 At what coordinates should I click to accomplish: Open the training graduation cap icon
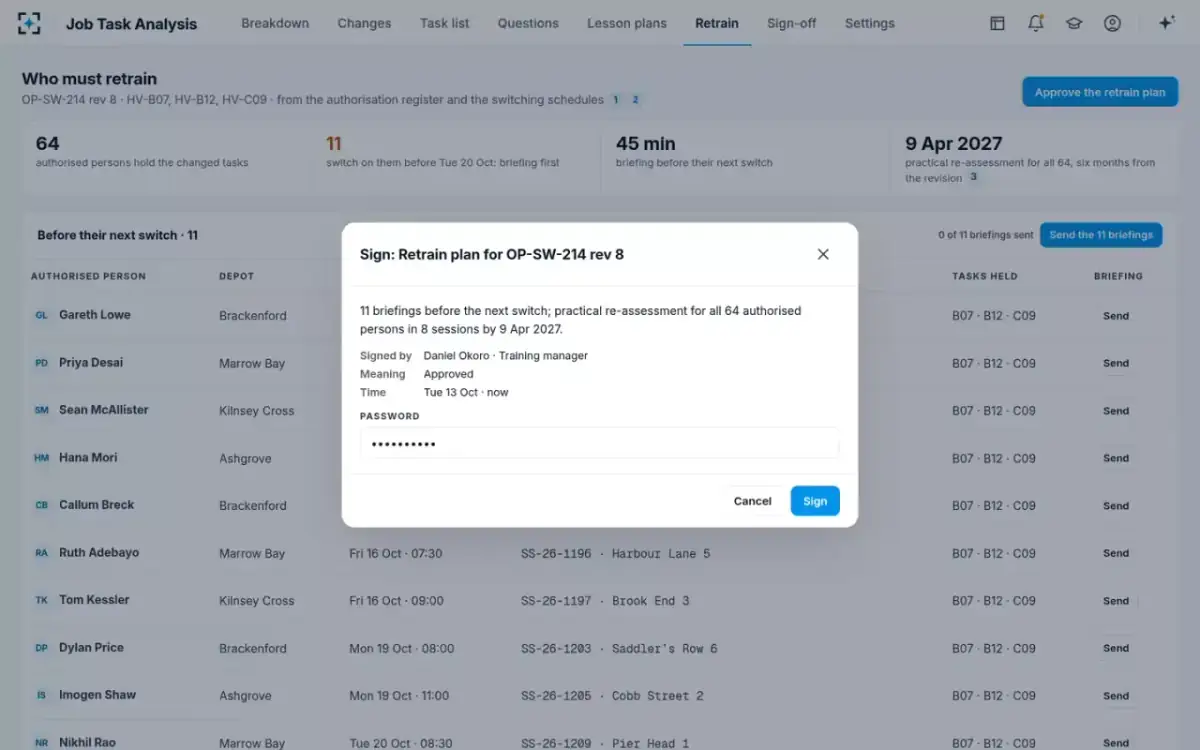coord(1074,23)
